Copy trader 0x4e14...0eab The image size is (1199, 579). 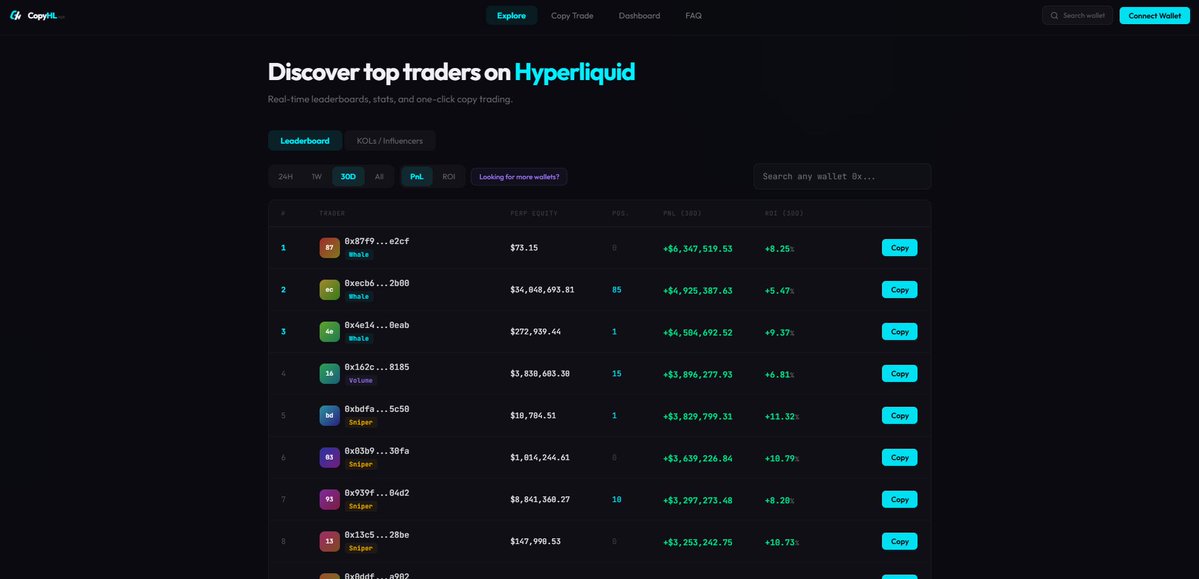(899, 332)
